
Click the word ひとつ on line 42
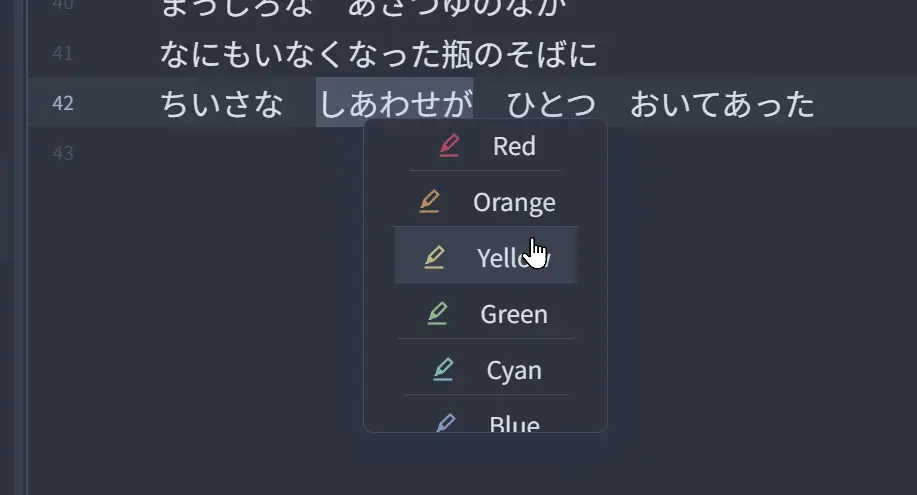tap(551, 104)
